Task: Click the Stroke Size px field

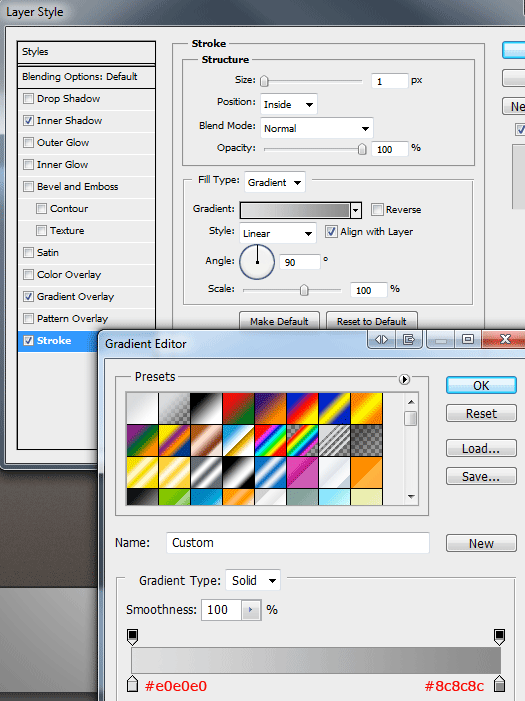Action: (390, 81)
